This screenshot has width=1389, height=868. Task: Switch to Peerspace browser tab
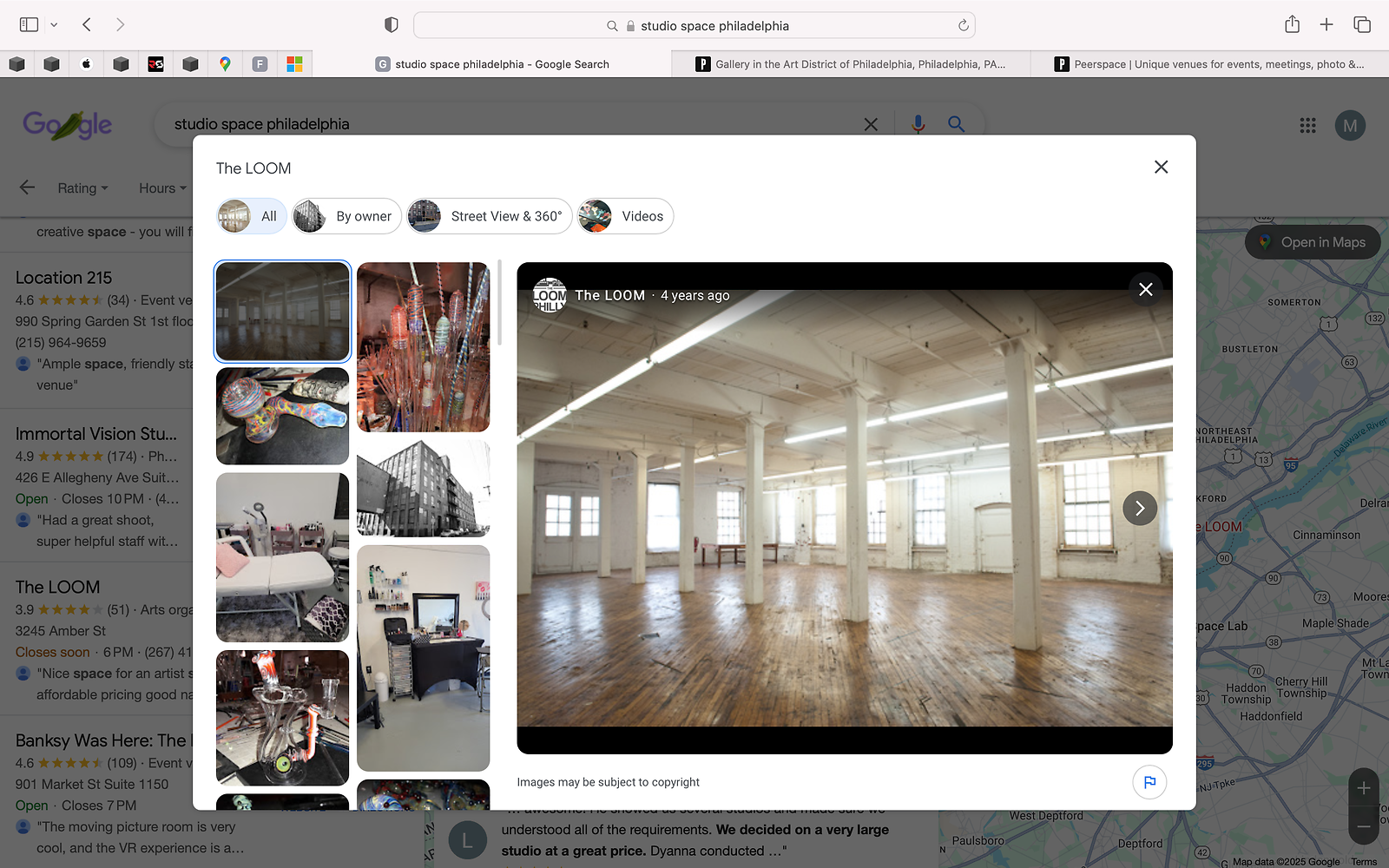1208,64
